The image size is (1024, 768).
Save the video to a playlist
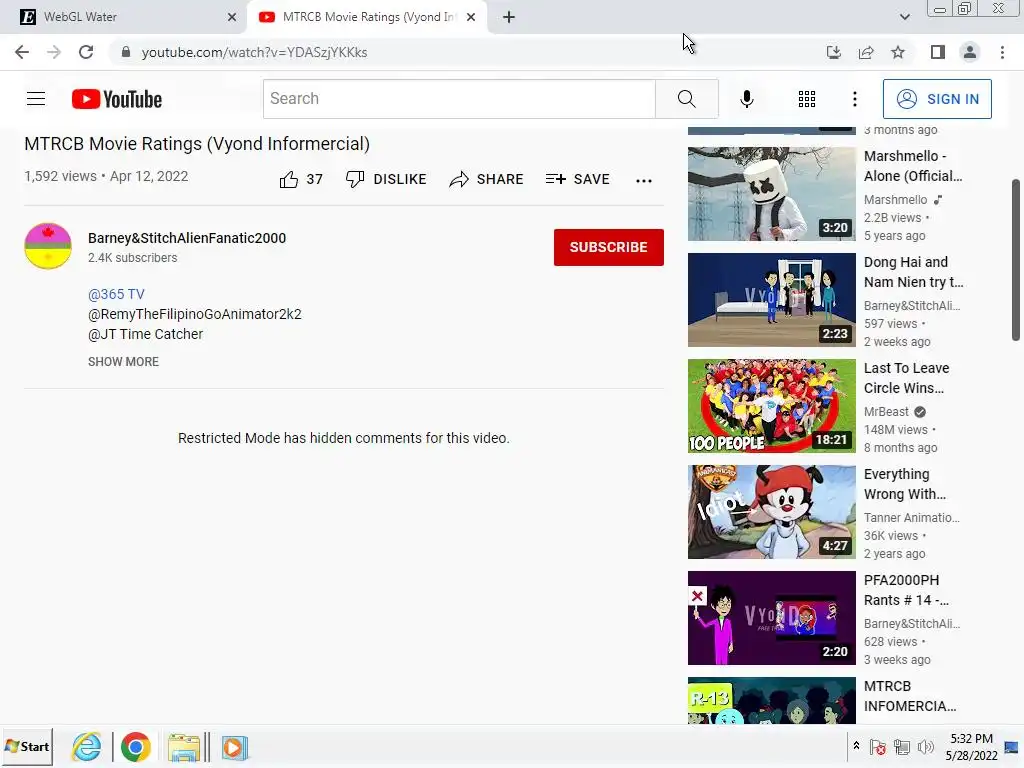pos(577,179)
